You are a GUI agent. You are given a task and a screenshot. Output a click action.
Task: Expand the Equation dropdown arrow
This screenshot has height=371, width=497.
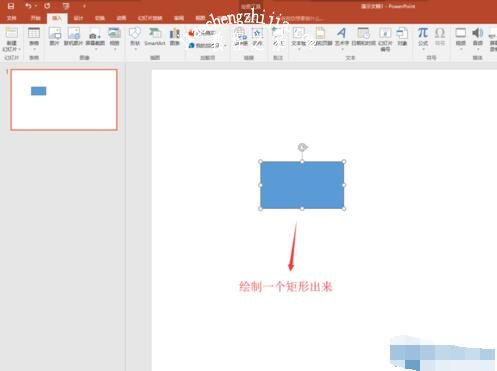(423, 49)
